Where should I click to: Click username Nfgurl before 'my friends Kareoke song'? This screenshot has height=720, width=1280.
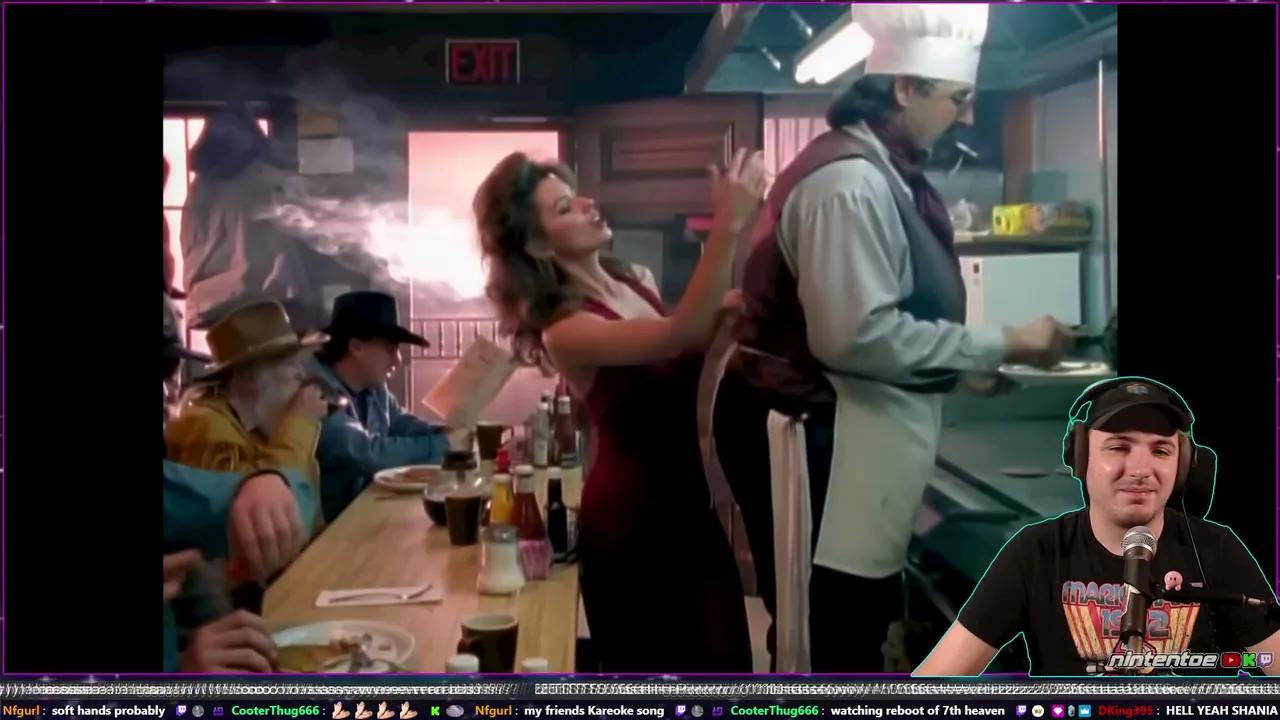point(493,711)
